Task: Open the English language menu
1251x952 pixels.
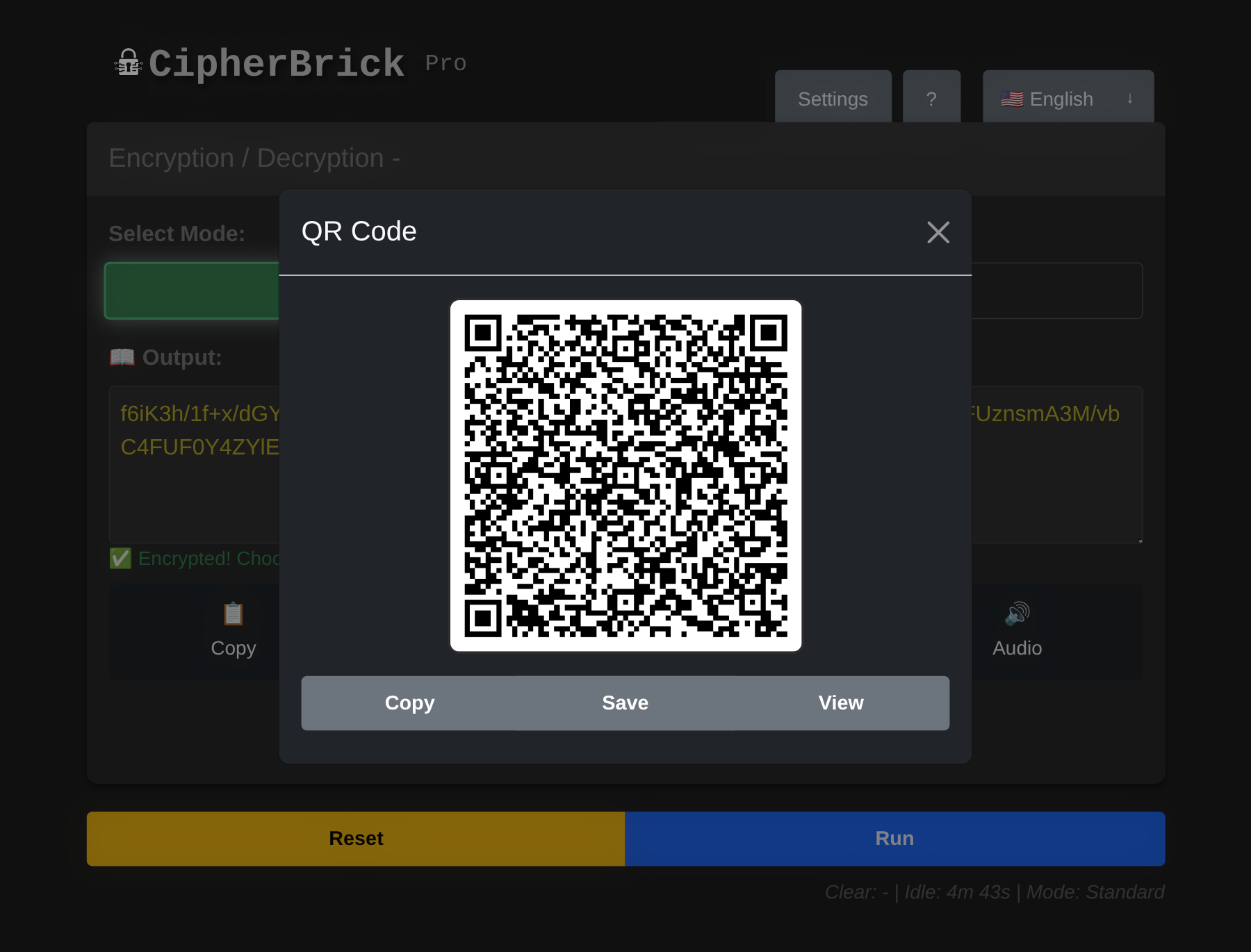Action: tap(1061, 99)
